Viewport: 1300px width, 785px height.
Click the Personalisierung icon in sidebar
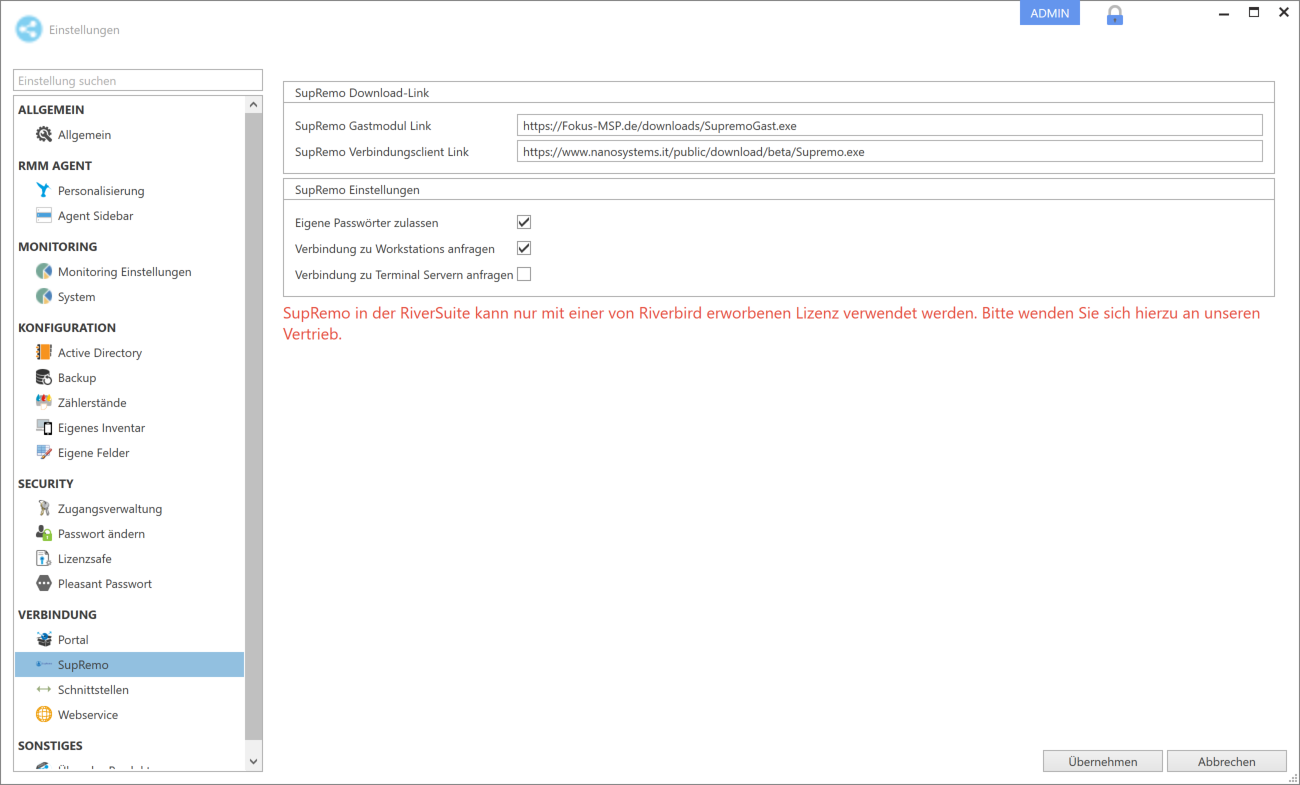tap(44, 190)
